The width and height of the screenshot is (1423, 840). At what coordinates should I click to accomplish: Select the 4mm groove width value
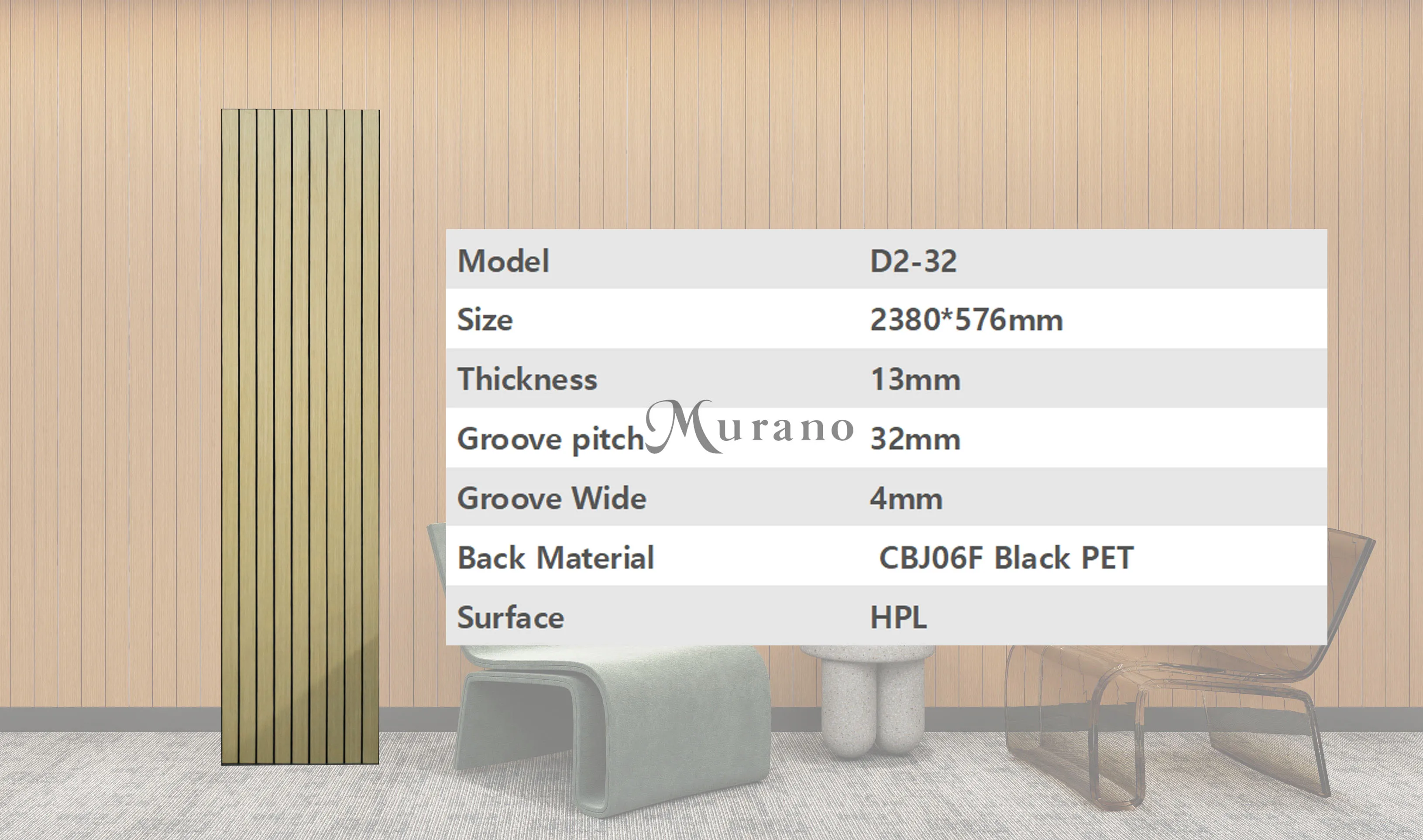tap(906, 499)
